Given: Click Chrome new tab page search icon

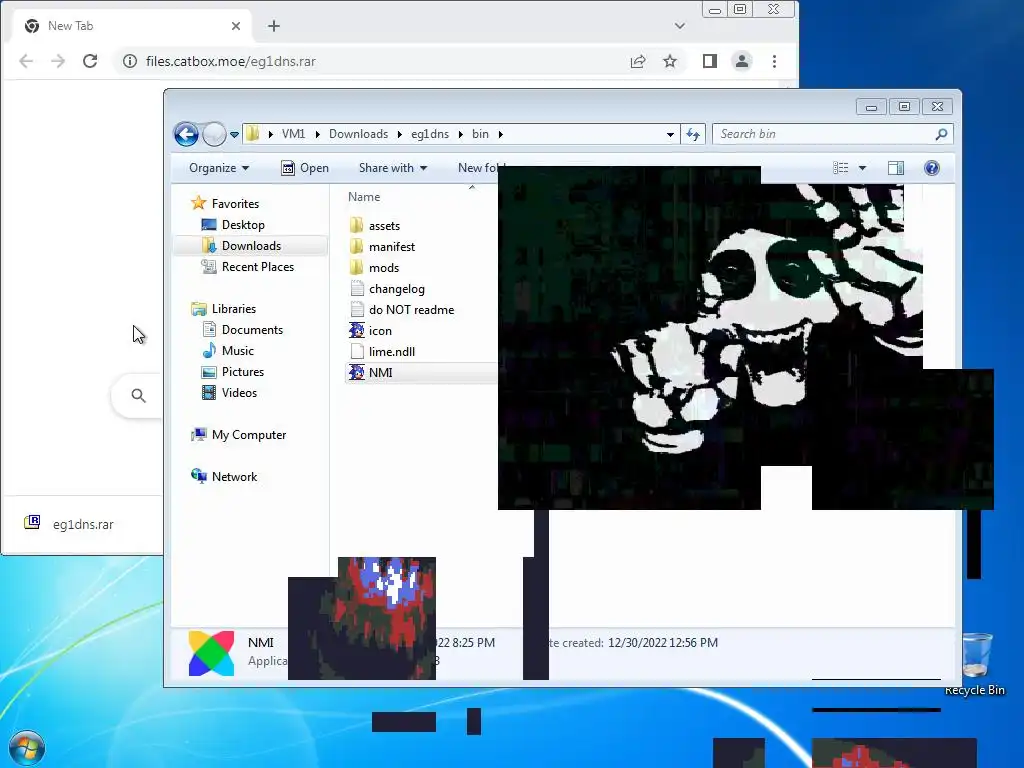Looking at the screenshot, I should tap(138, 395).
